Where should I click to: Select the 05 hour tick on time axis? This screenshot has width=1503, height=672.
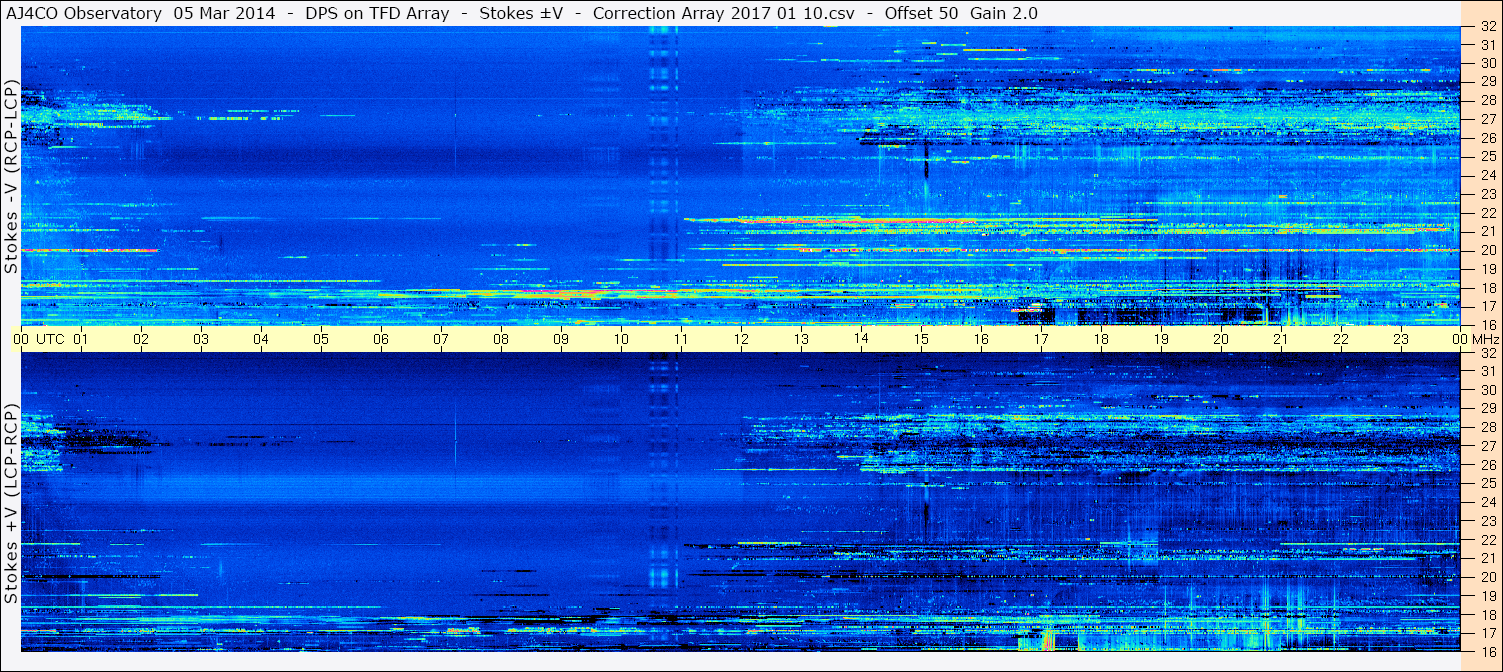321,339
